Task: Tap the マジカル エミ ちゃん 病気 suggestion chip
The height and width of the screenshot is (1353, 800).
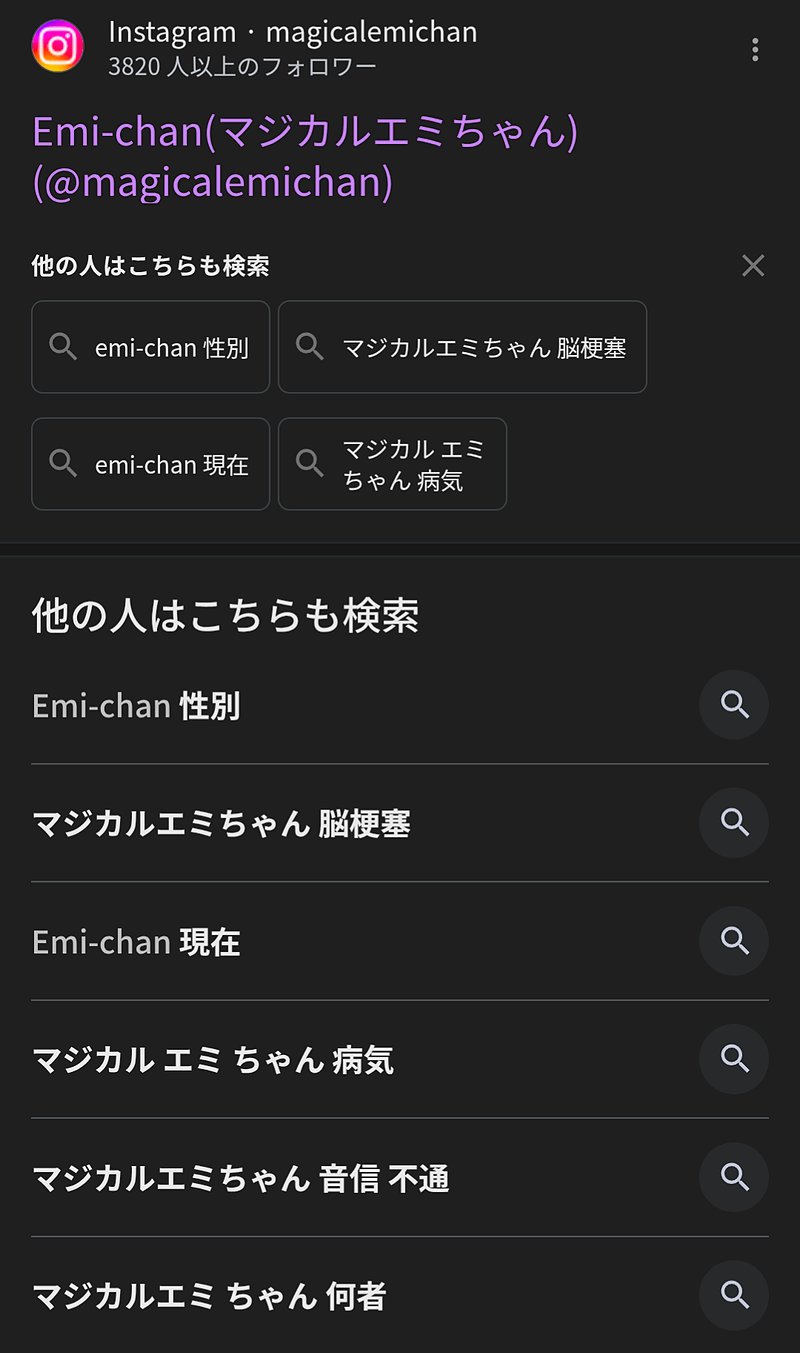Action: tap(392, 464)
